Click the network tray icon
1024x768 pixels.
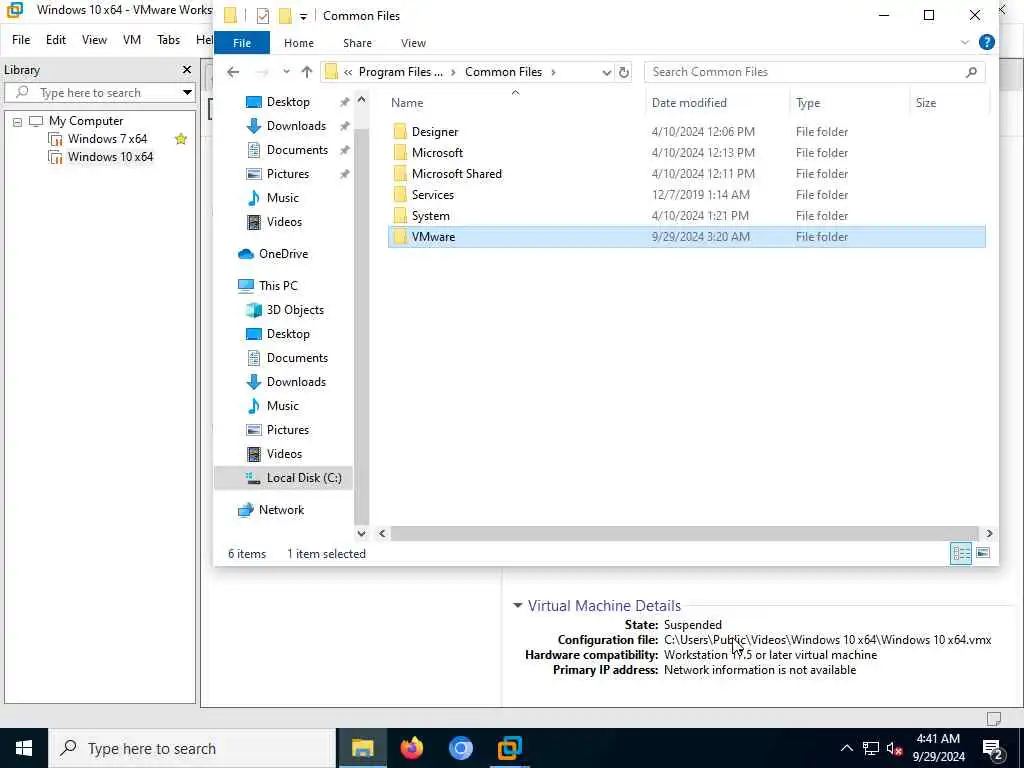[x=871, y=748]
